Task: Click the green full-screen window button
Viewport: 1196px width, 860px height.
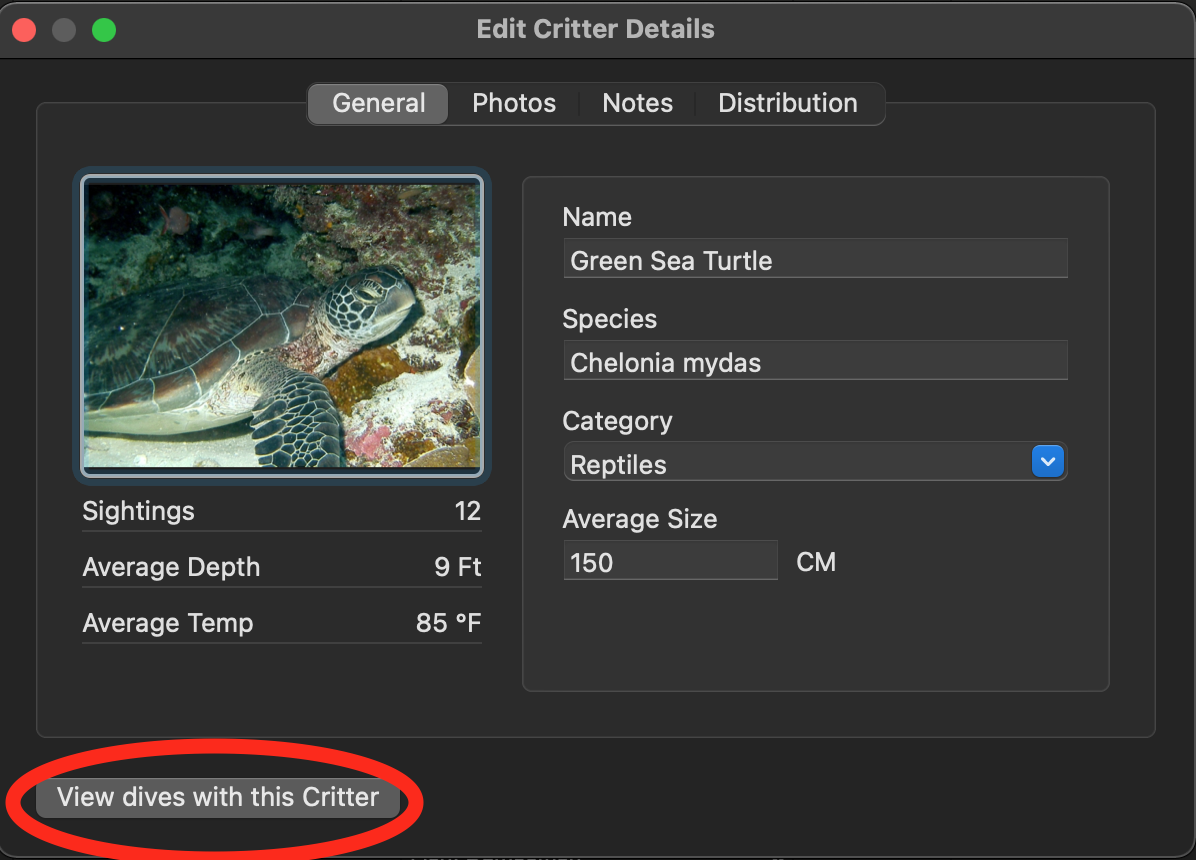Action: coord(104,30)
